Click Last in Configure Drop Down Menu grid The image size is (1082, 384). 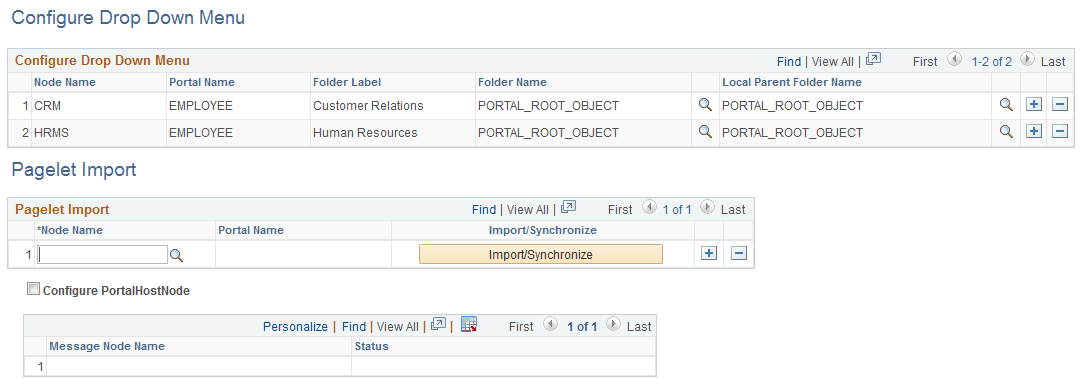coord(1053,61)
